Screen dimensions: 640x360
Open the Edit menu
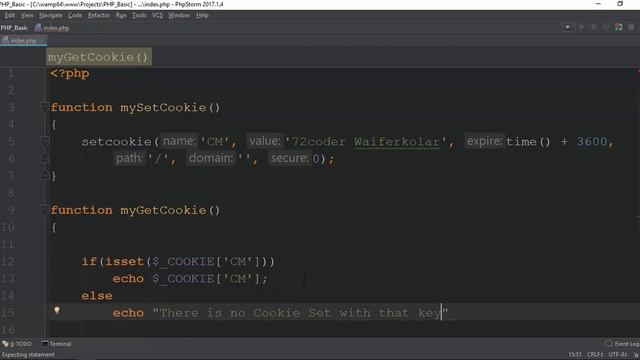point(9,16)
